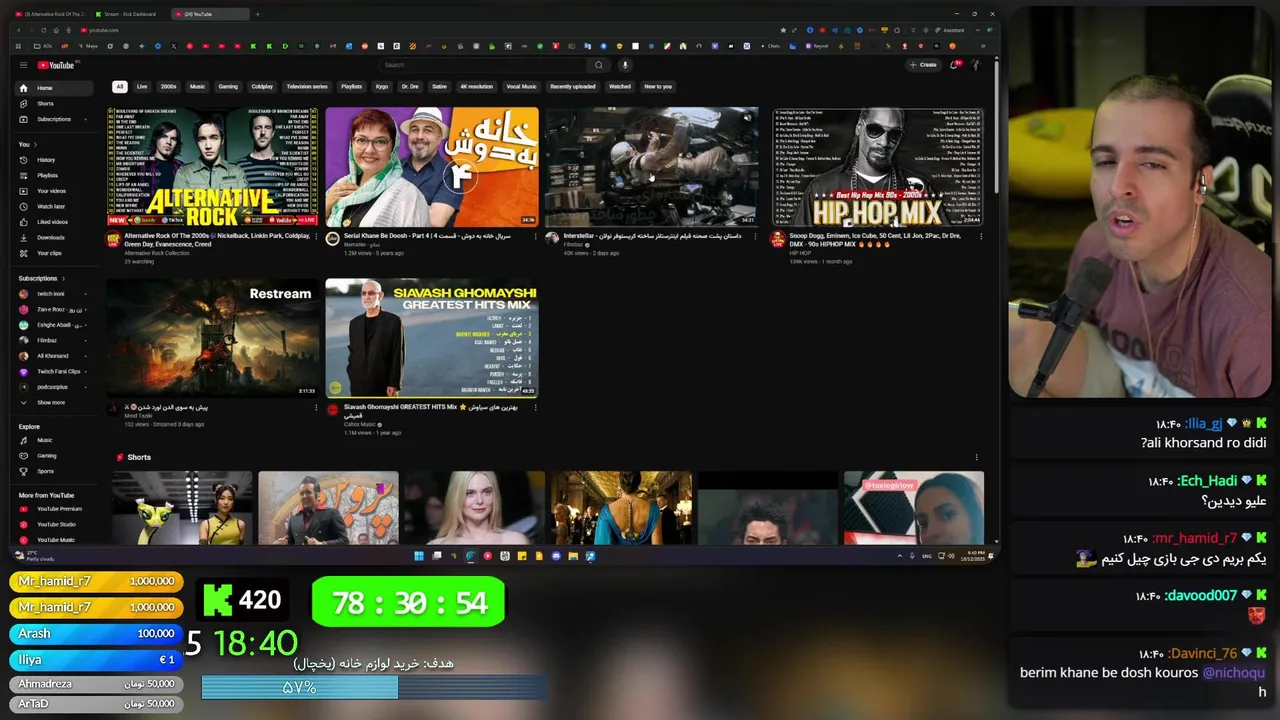Image resolution: width=1280 pixels, height=720 pixels.
Task: Click the YouTube search field
Action: pos(483,65)
